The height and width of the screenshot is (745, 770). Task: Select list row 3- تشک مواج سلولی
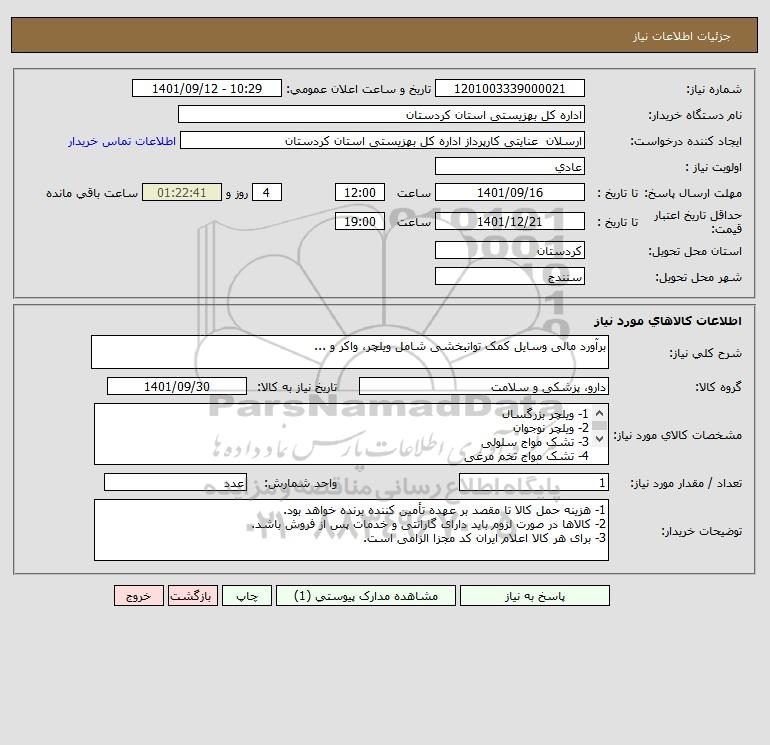click(535, 442)
